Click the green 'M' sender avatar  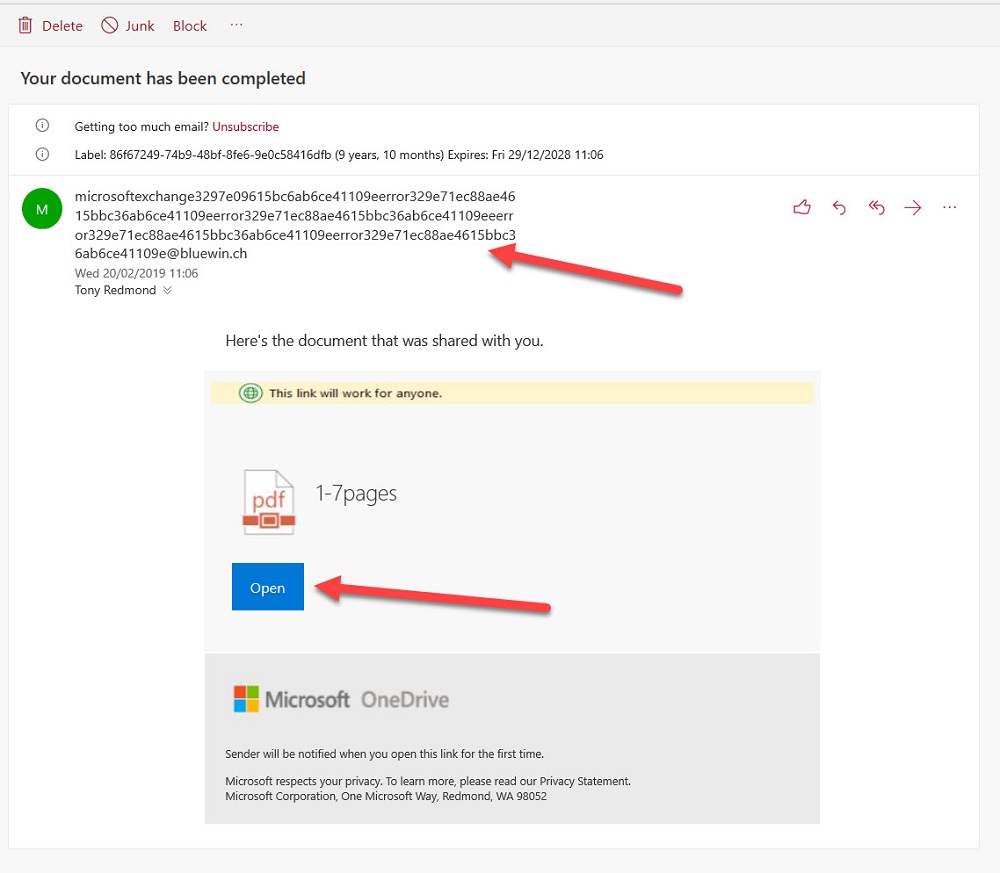pyautogui.click(x=42, y=209)
